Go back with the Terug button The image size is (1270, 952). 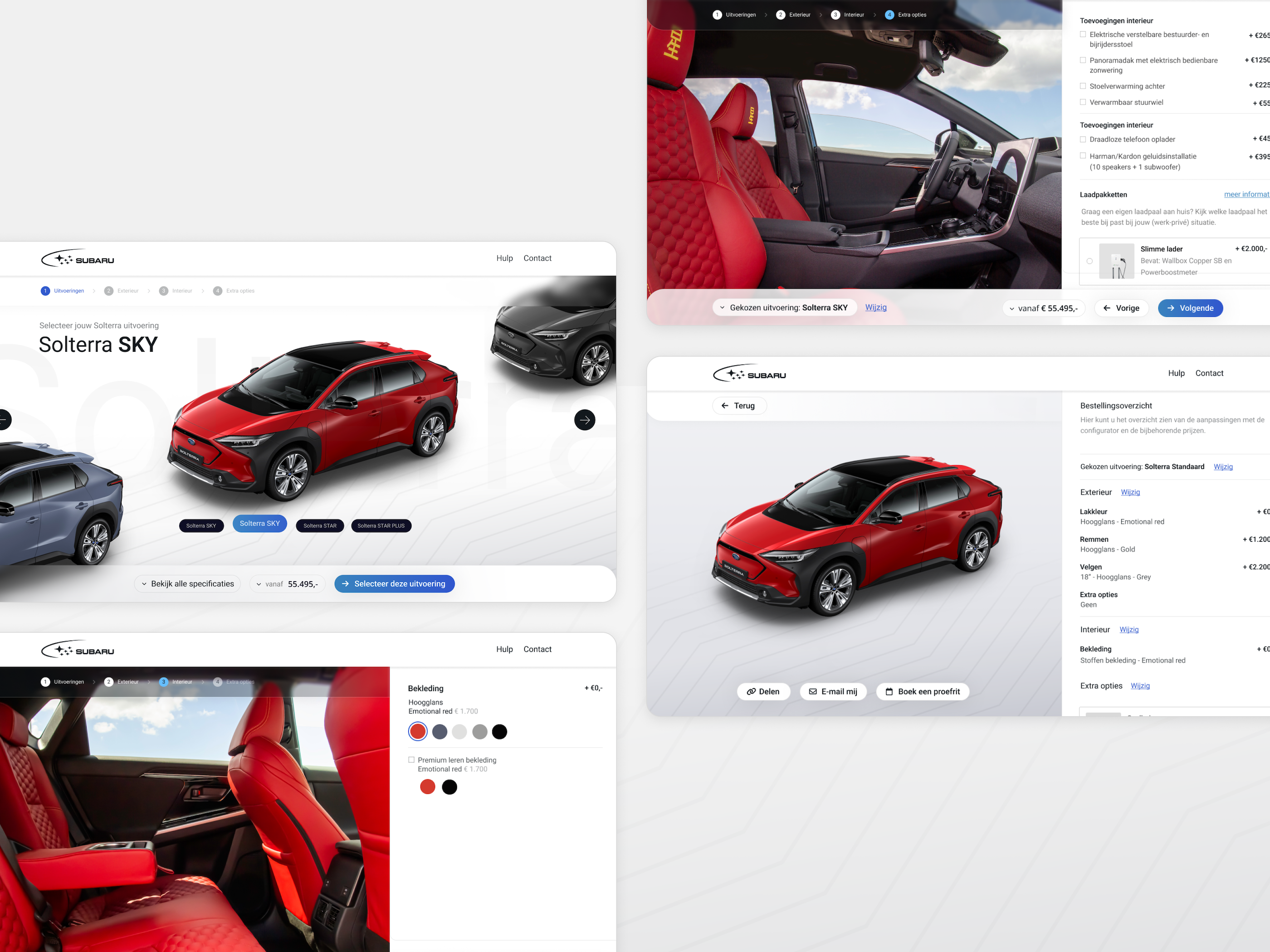tap(739, 406)
